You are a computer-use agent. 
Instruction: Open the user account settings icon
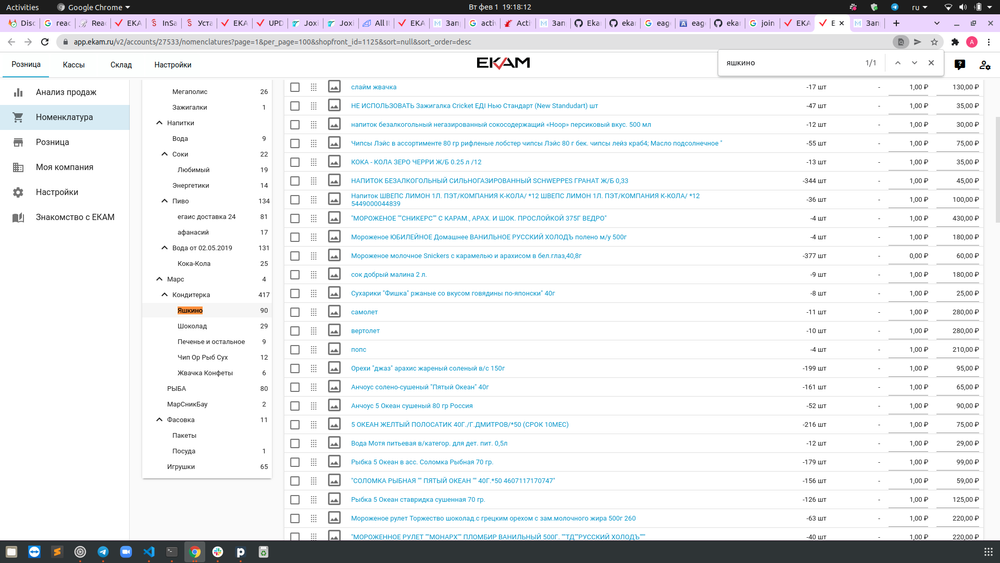pyautogui.click(x=985, y=64)
